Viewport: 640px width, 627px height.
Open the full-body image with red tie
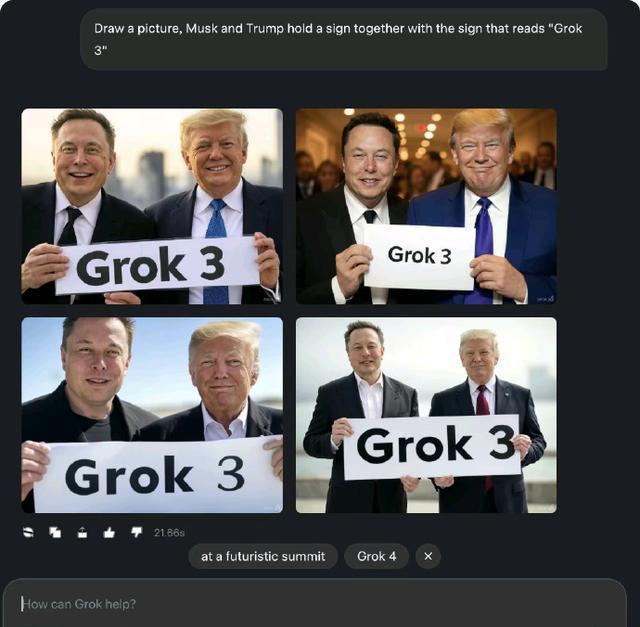tap(426, 415)
